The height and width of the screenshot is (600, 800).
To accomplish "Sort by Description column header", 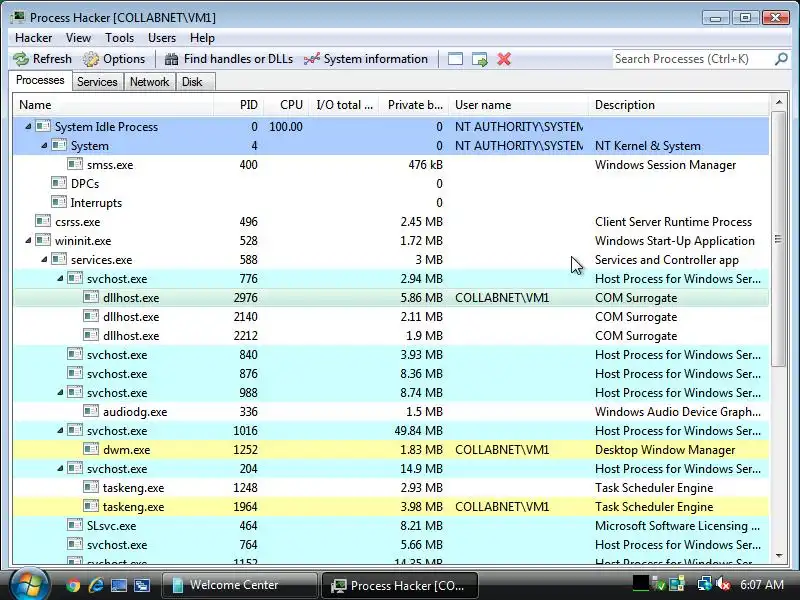I will point(679,105).
